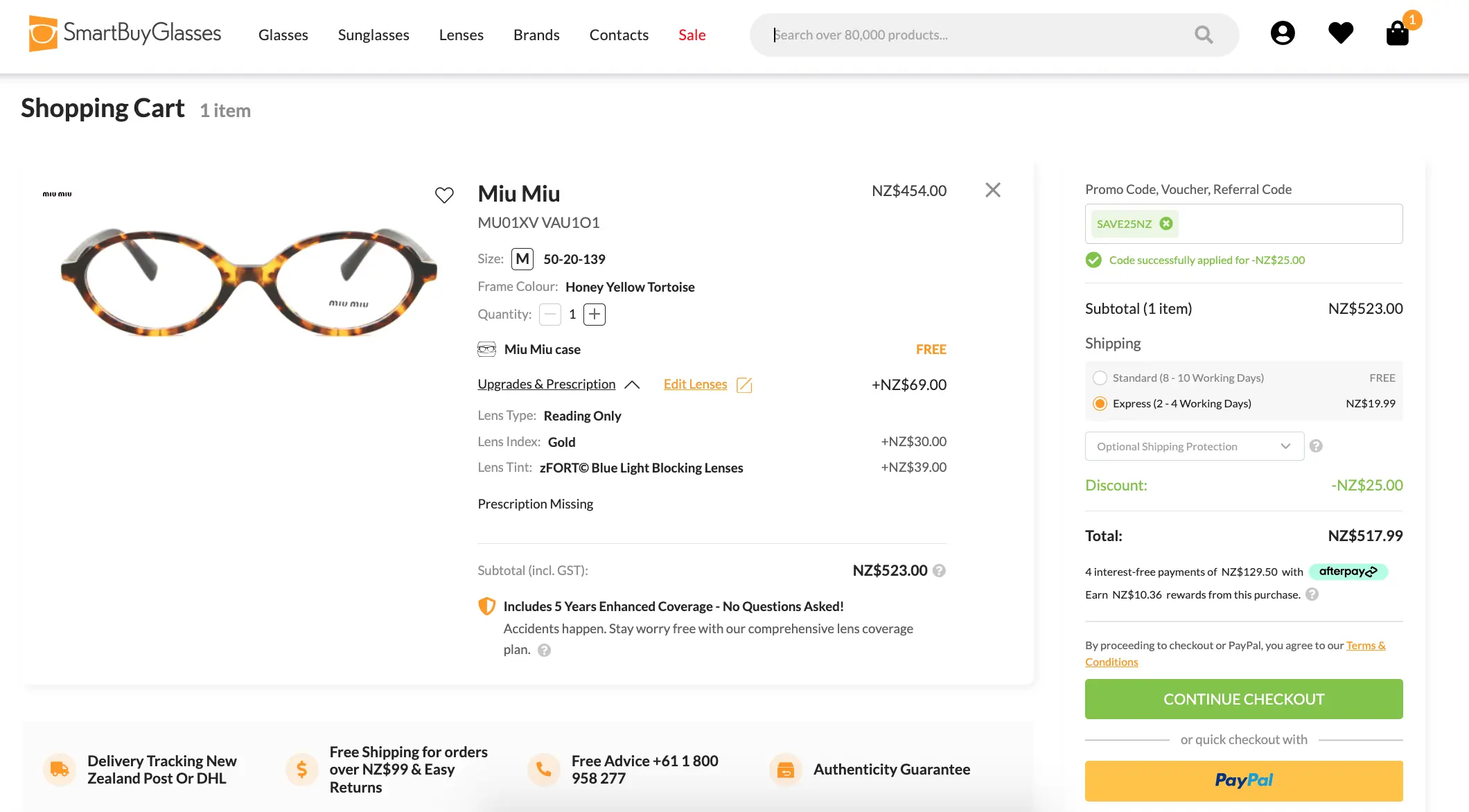The width and height of the screenshot is (1469, 812).
Task: Open Optional Shipping Protection dropdown
Action: tap(1194, 446)
